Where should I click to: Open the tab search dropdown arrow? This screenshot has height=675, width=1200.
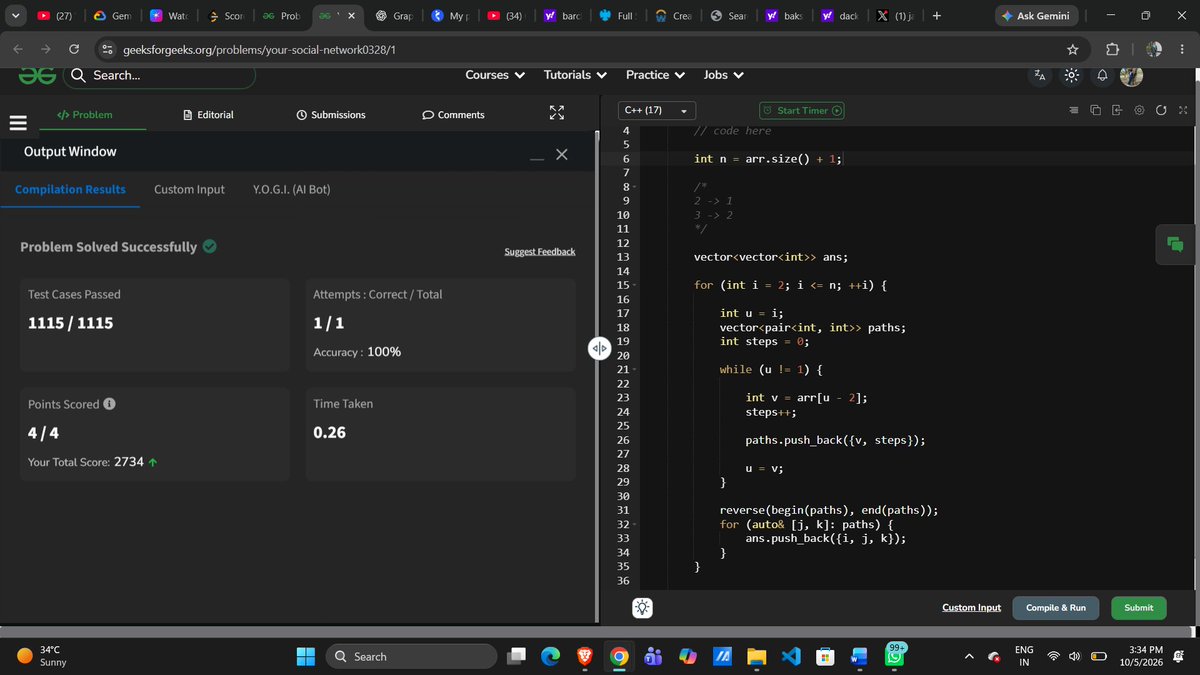(x=15, y=16)
